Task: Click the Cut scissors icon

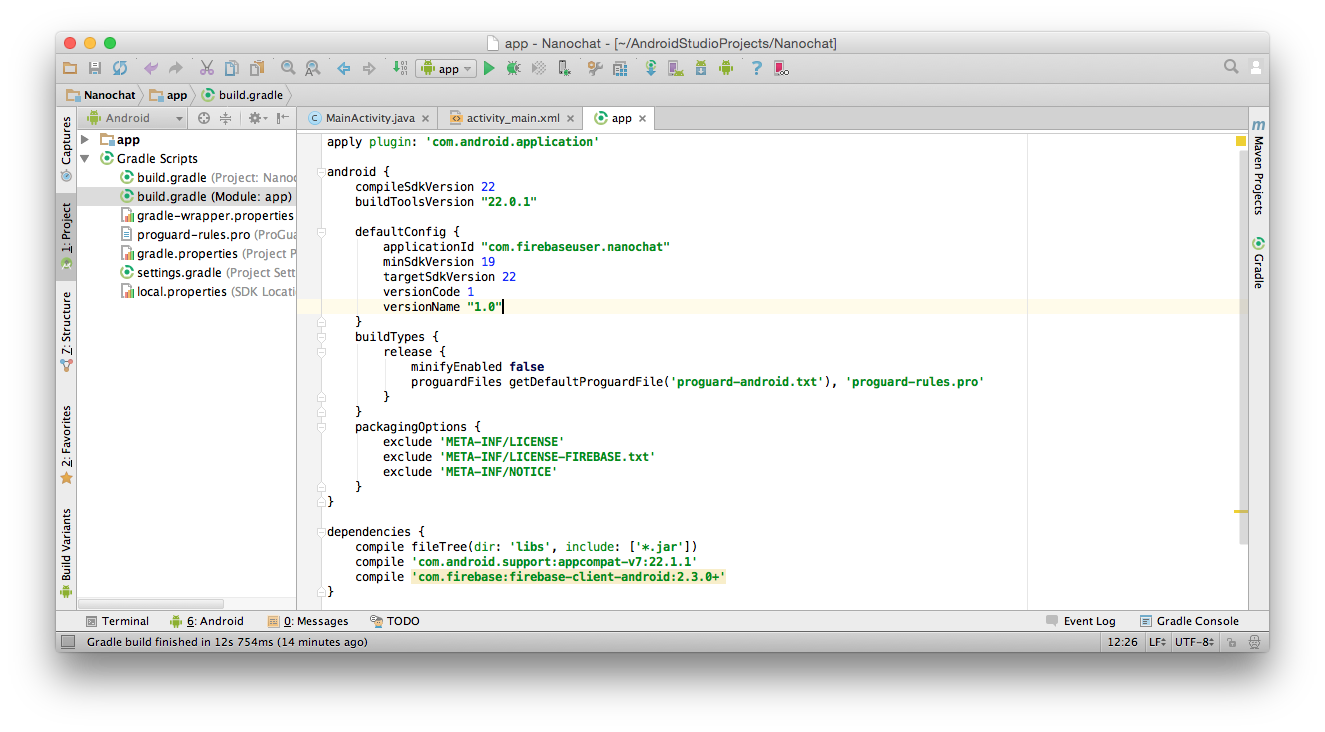Action: 207,68
